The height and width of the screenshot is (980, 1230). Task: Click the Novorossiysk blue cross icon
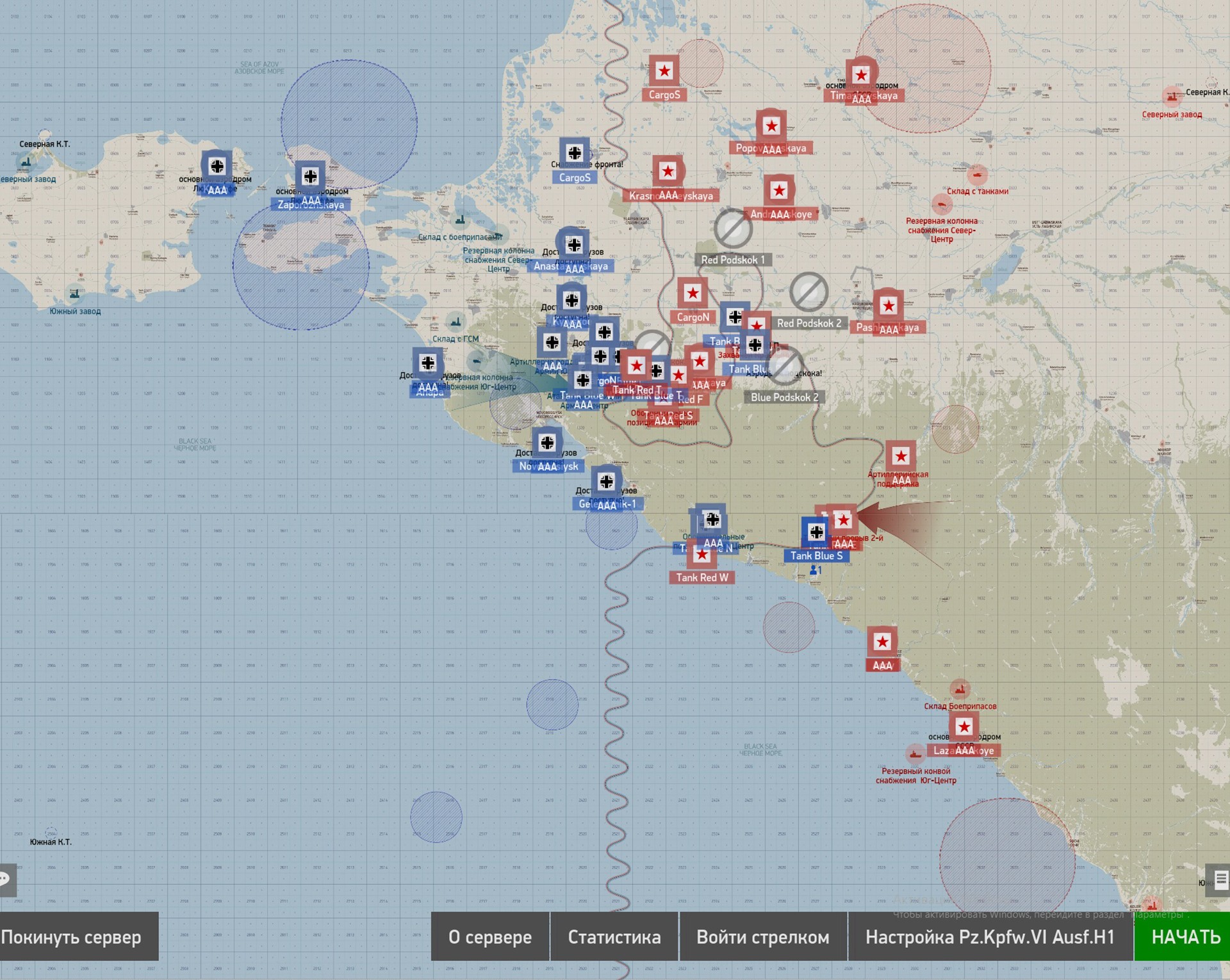click(x=547, y=443)
